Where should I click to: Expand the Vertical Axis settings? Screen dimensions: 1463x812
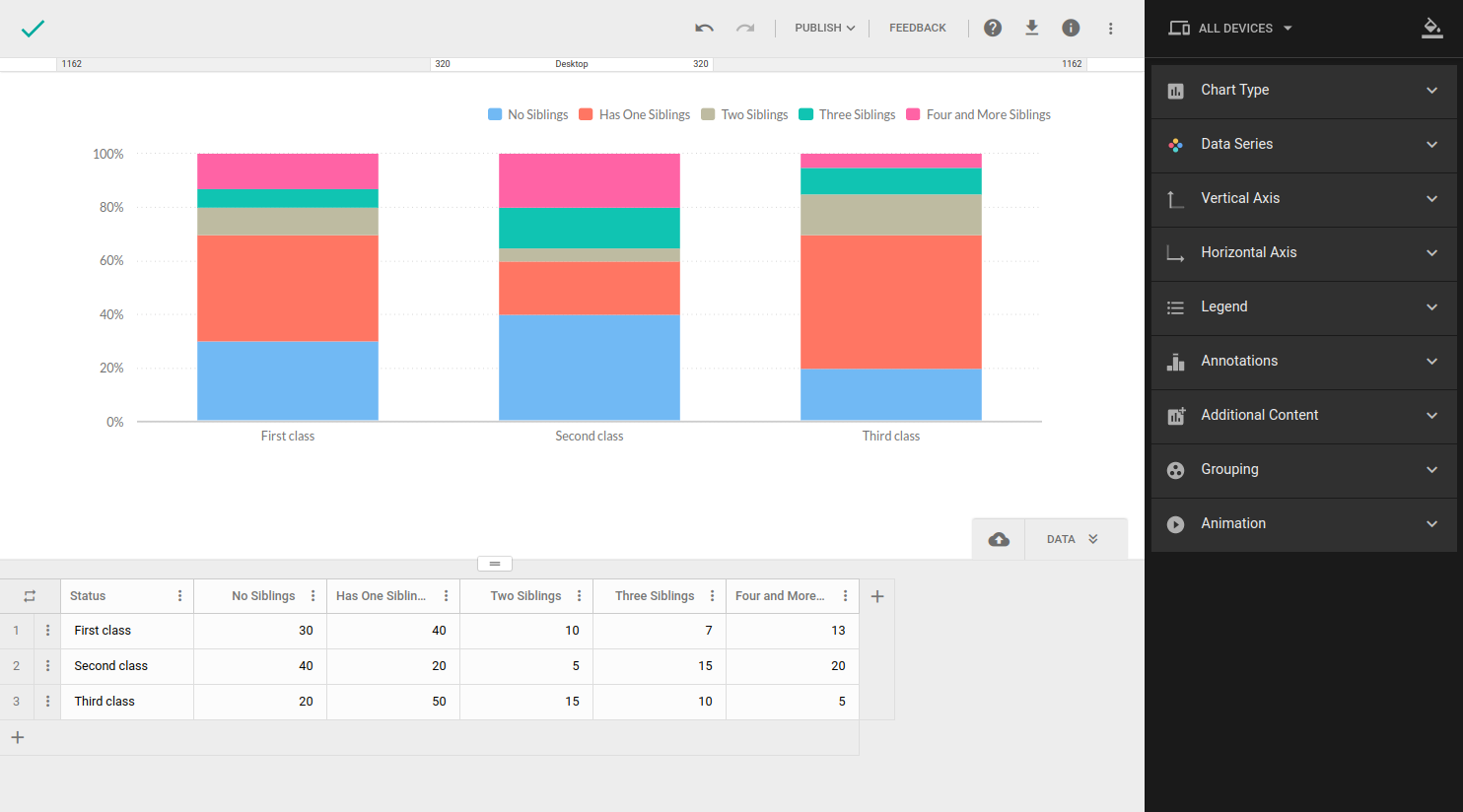click(x=1303, y=199)
